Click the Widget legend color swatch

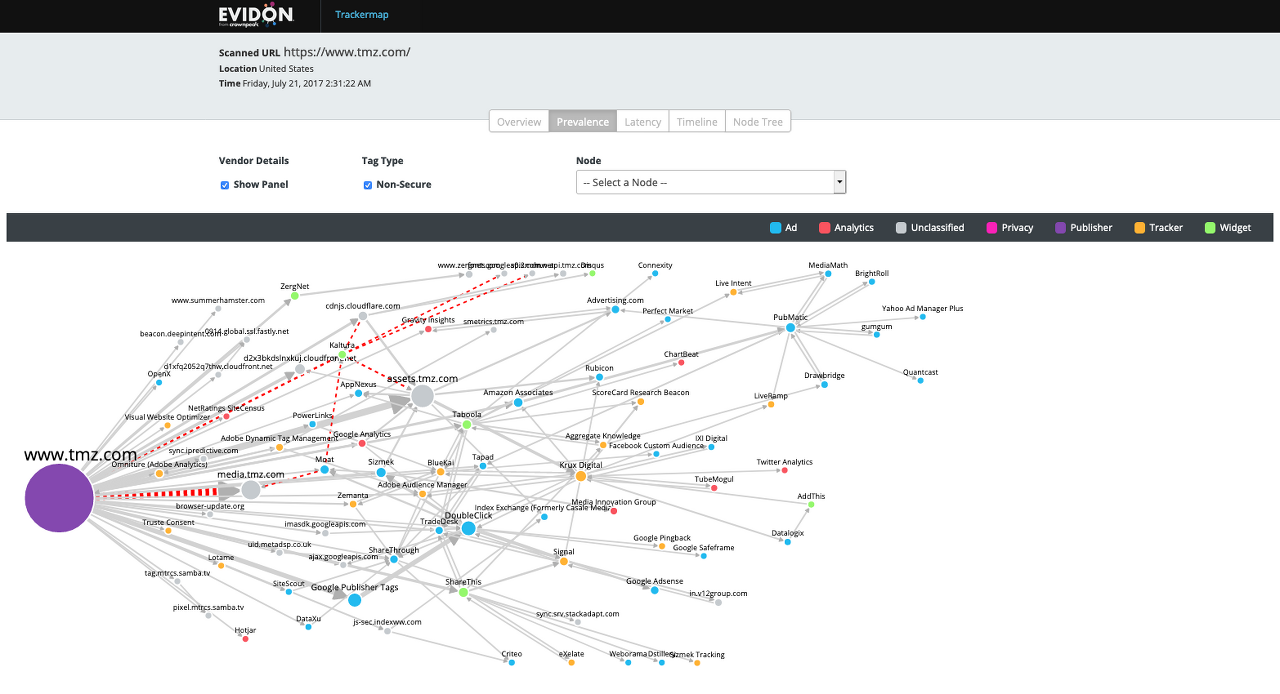click(1209, 228)
